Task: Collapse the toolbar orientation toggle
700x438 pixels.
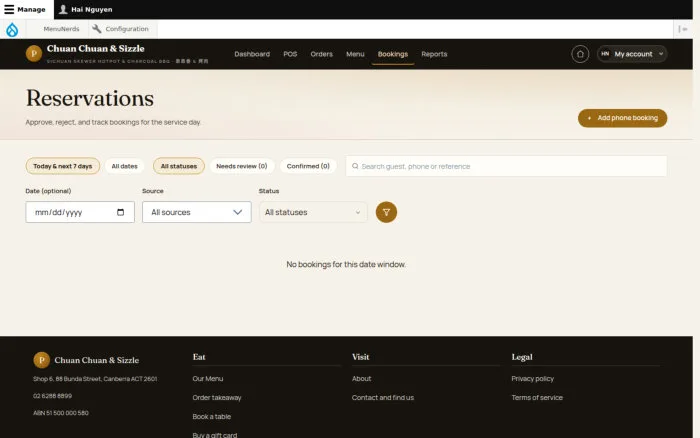Action: click(683, 29)
